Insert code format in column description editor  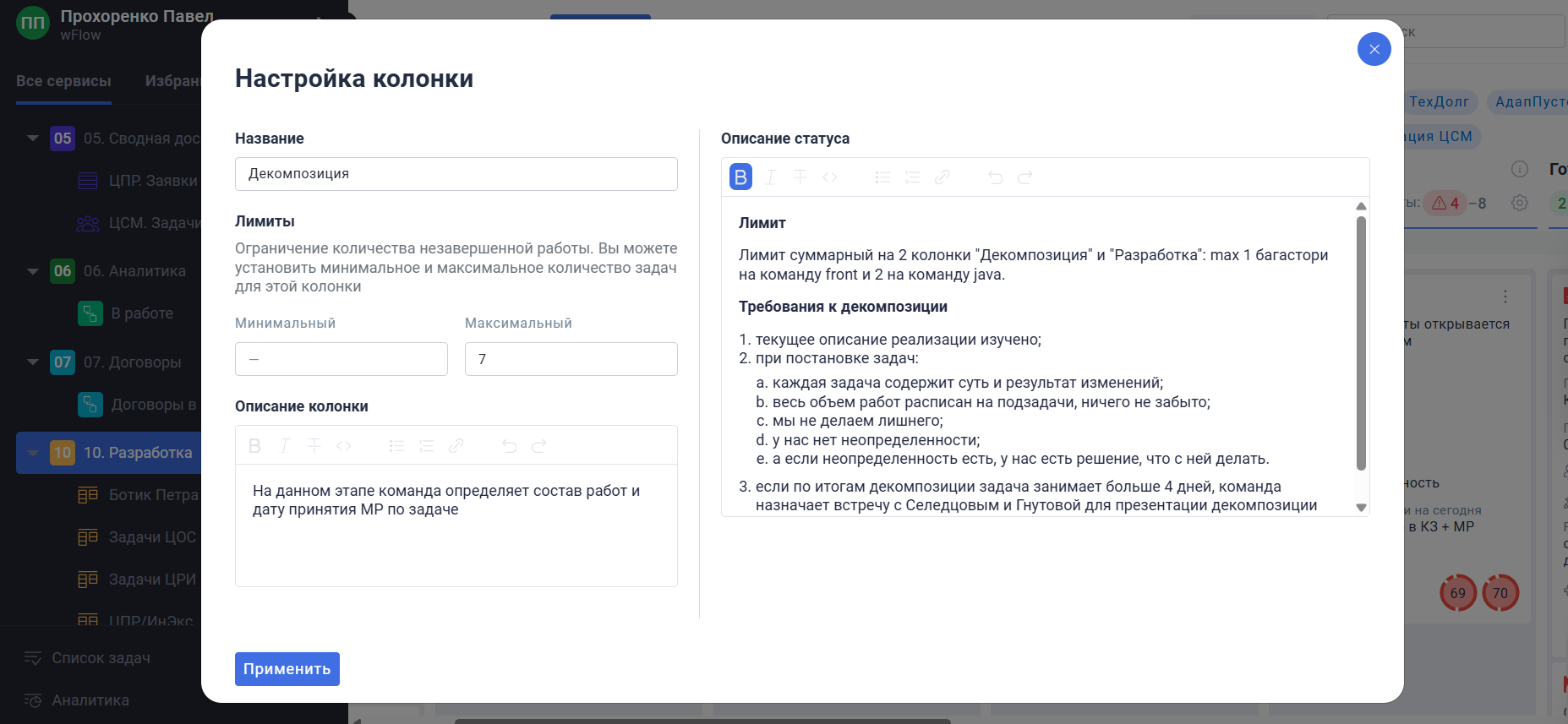(x=343, y=445)
